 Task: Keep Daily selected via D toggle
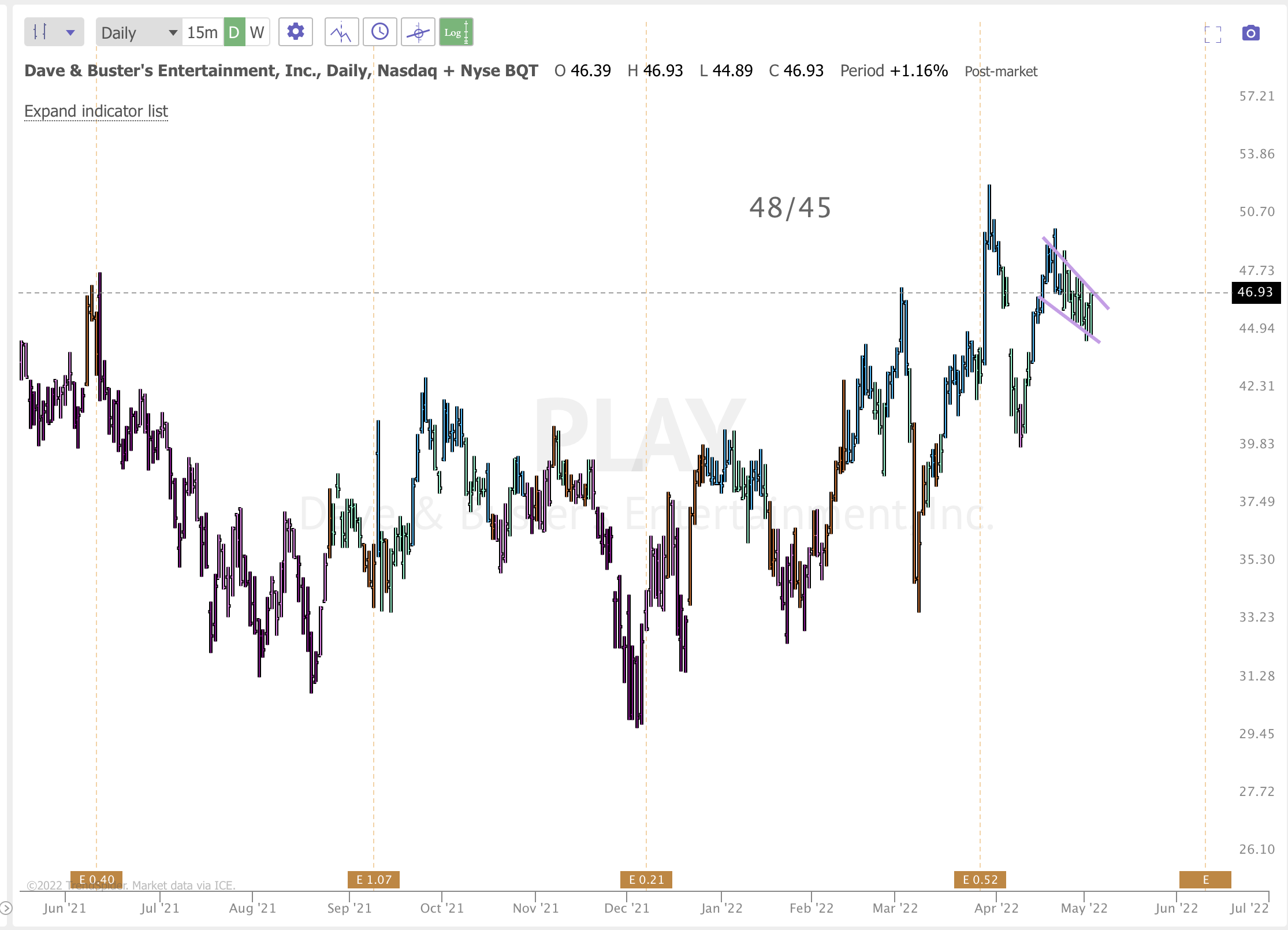click(x=233, y=32)
